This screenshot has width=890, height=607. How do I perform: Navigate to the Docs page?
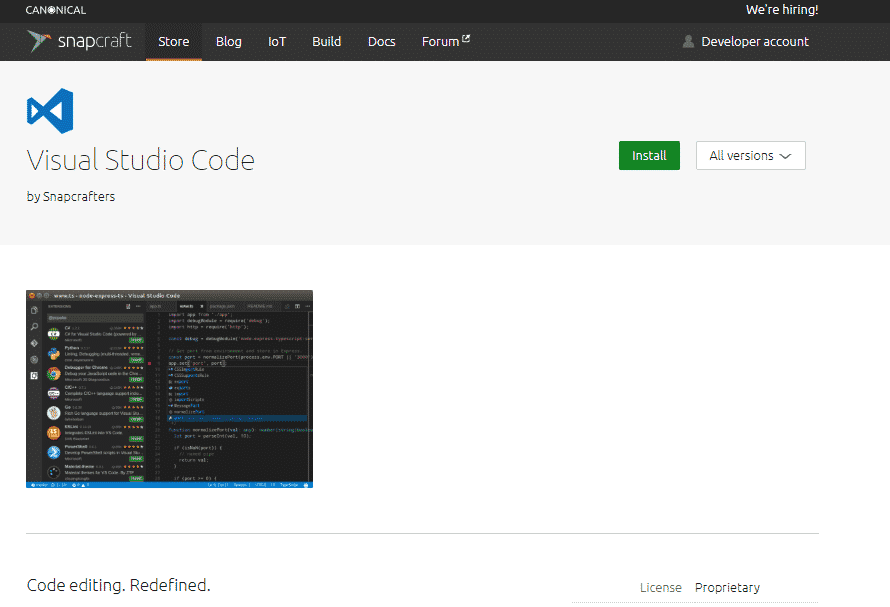[381, 42]
